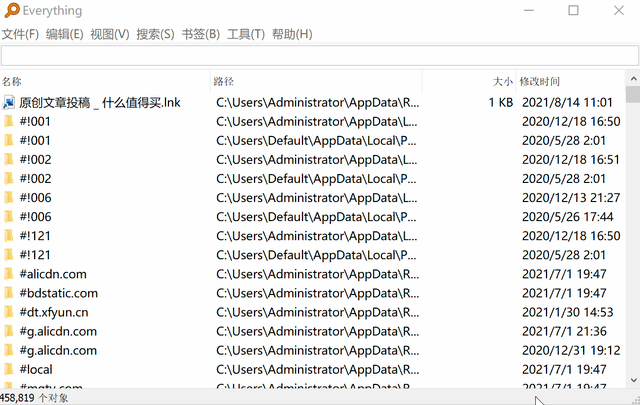
Task: Click folder icon of #g.alicdn.com dated 2020/12/31 19:12
Action: pos(9,350)
